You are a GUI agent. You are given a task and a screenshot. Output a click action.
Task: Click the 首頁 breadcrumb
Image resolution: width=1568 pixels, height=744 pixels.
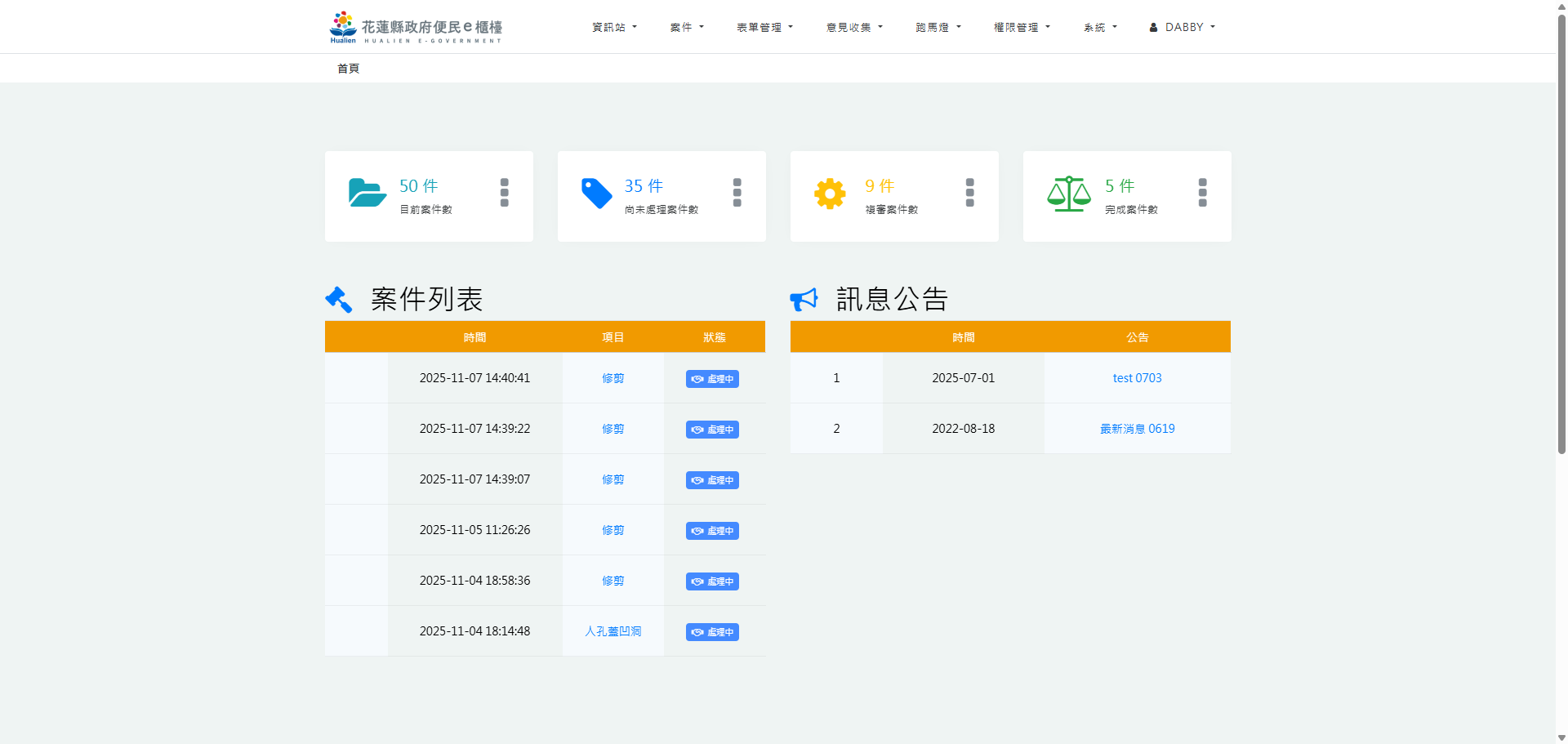[x=348, y=69]
